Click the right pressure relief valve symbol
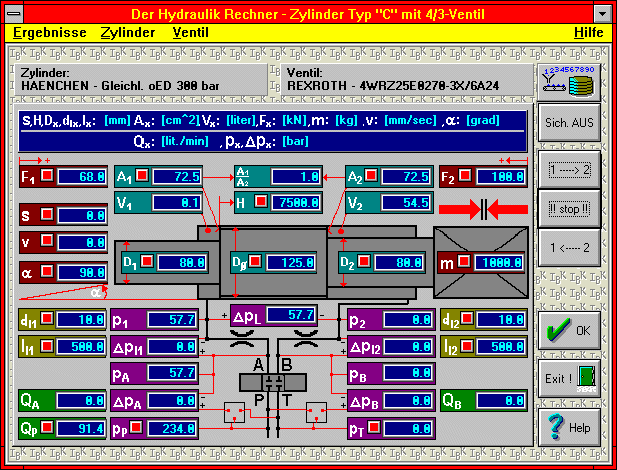This screenshot has height=470, width=617. tap(316, 413)
